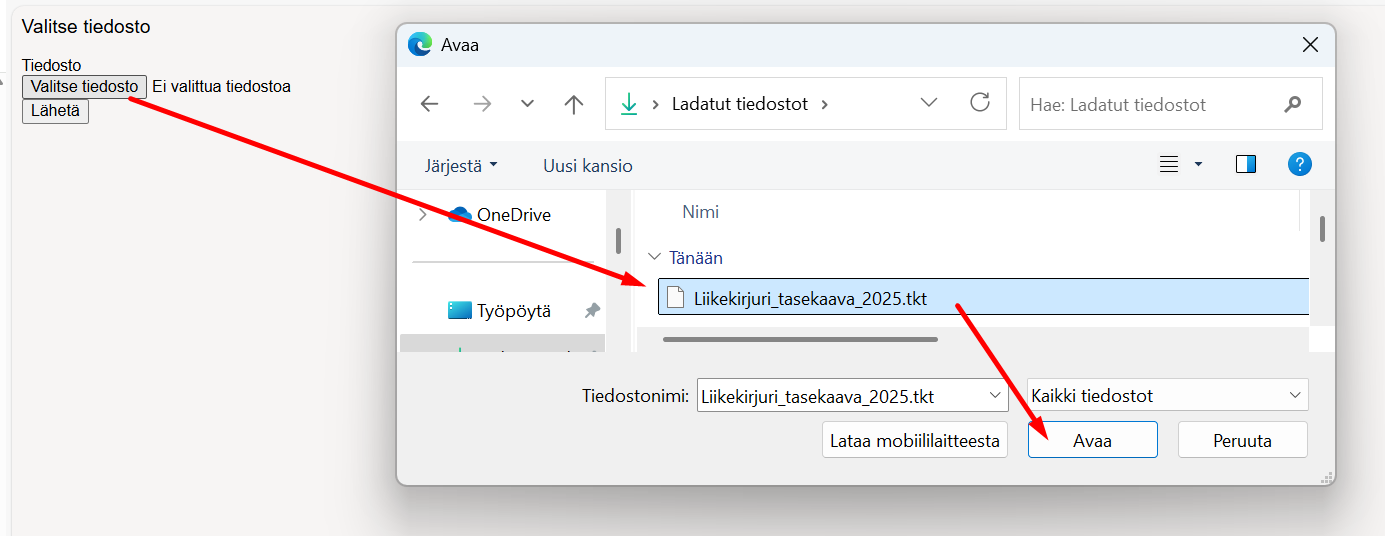Click the Edge icon in the dialog title bar
Screen dimensions: 1385x536
(420, 45)
